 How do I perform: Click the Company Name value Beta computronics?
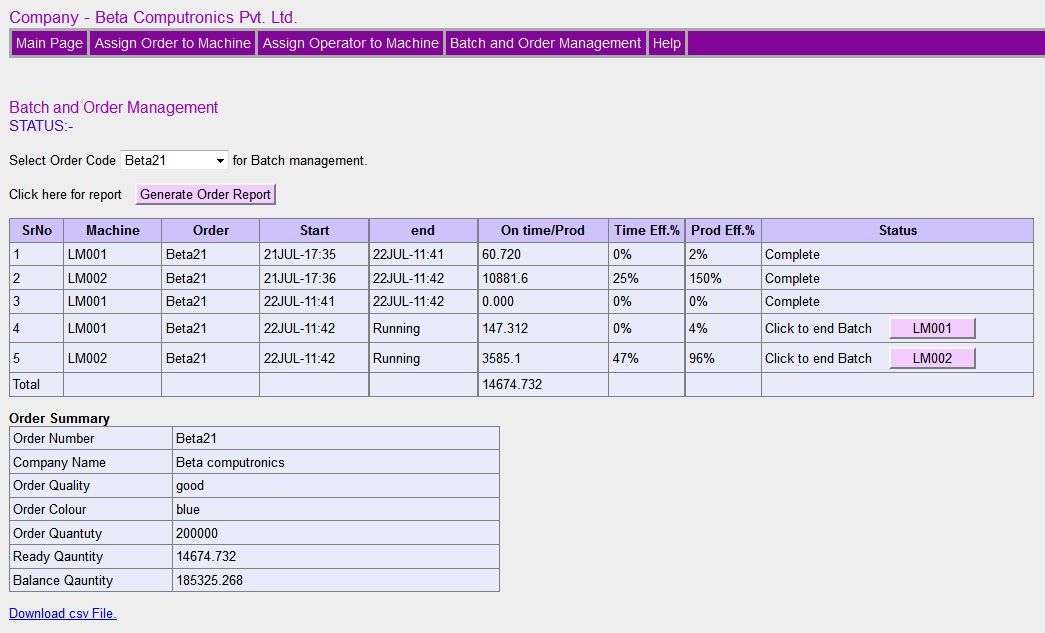coord(230,462)
